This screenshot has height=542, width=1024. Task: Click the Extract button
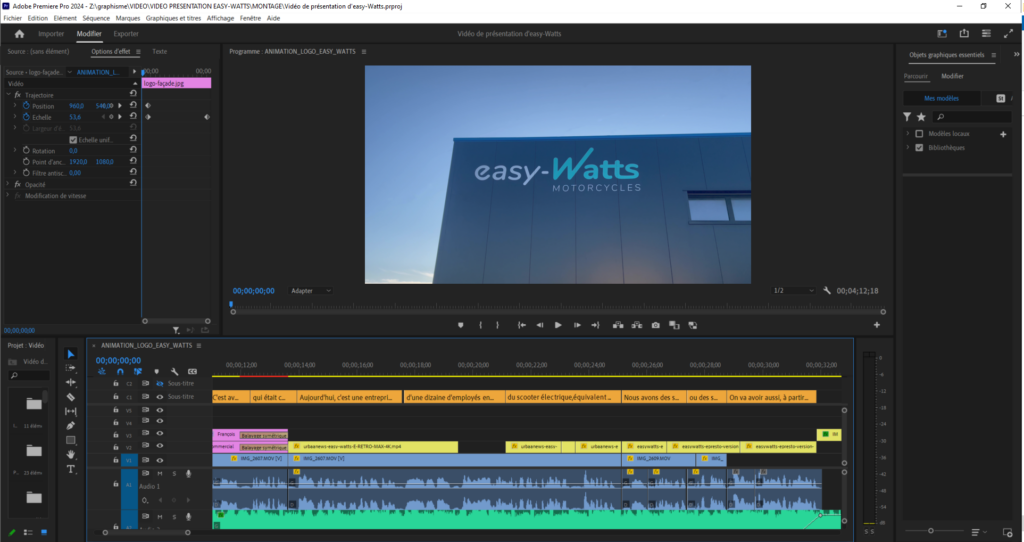[637, 325]
